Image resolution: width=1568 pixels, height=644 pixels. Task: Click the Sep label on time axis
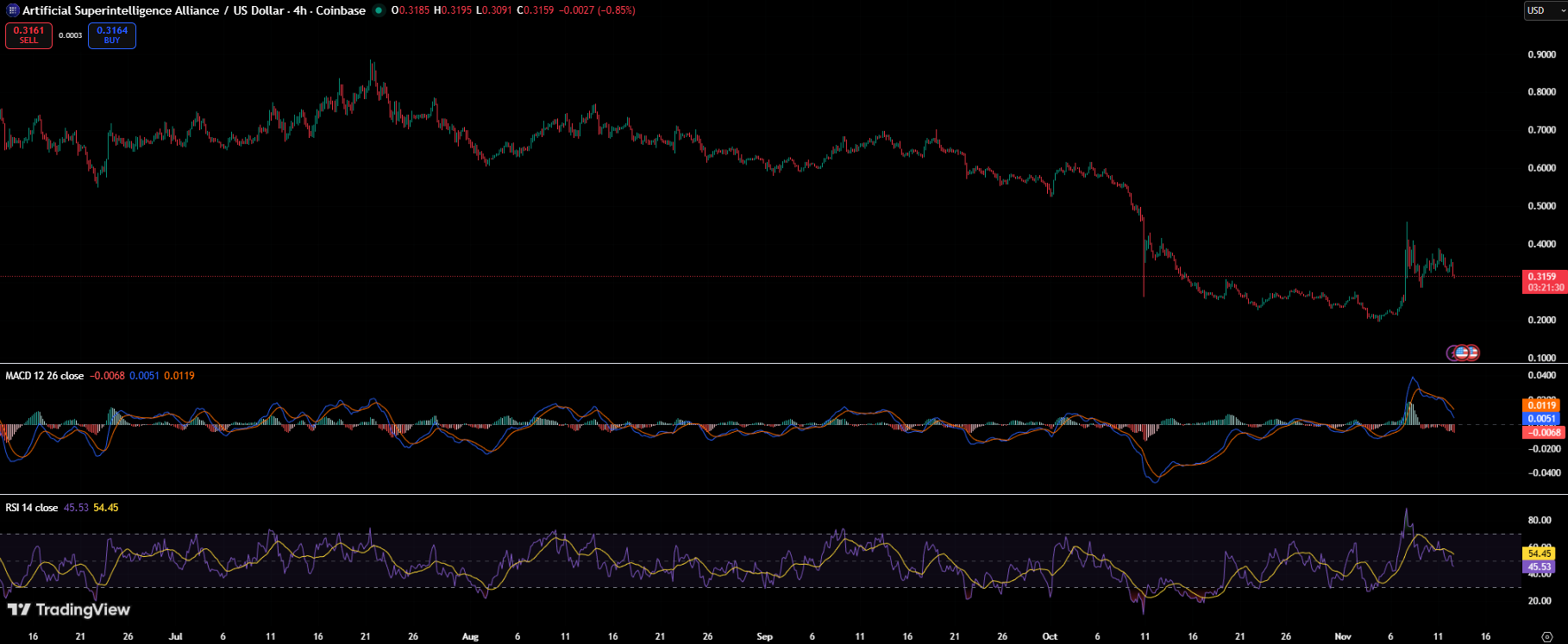pos(765,637)
